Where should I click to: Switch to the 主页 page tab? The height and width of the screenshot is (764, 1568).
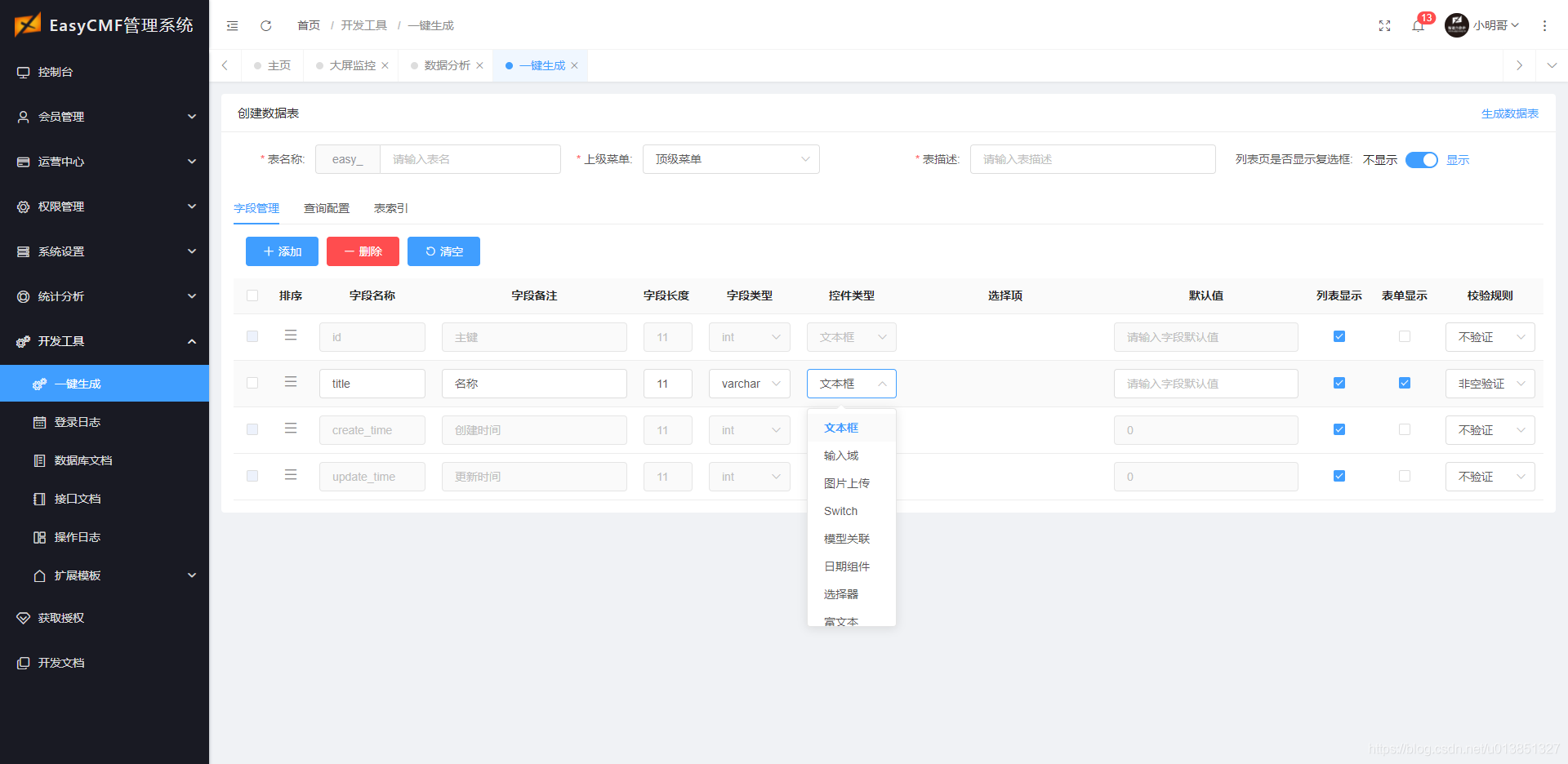tap(272, 65)
